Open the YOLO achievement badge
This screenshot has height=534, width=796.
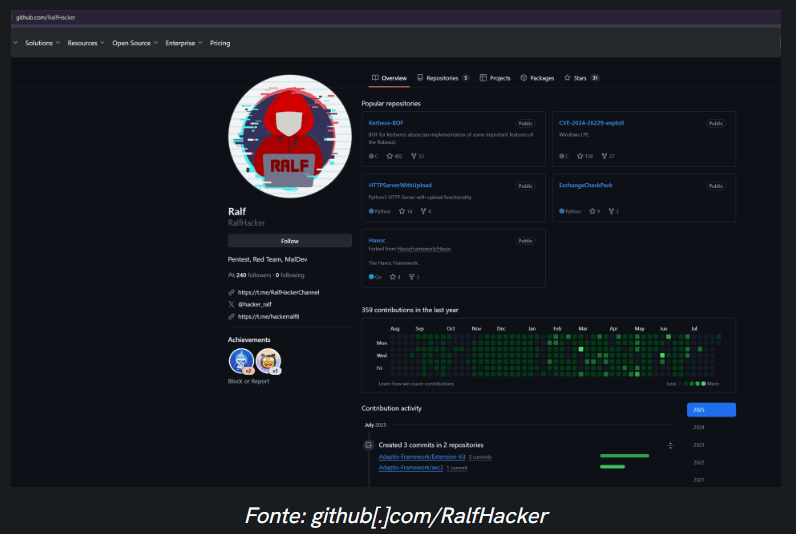coord(267,360)
